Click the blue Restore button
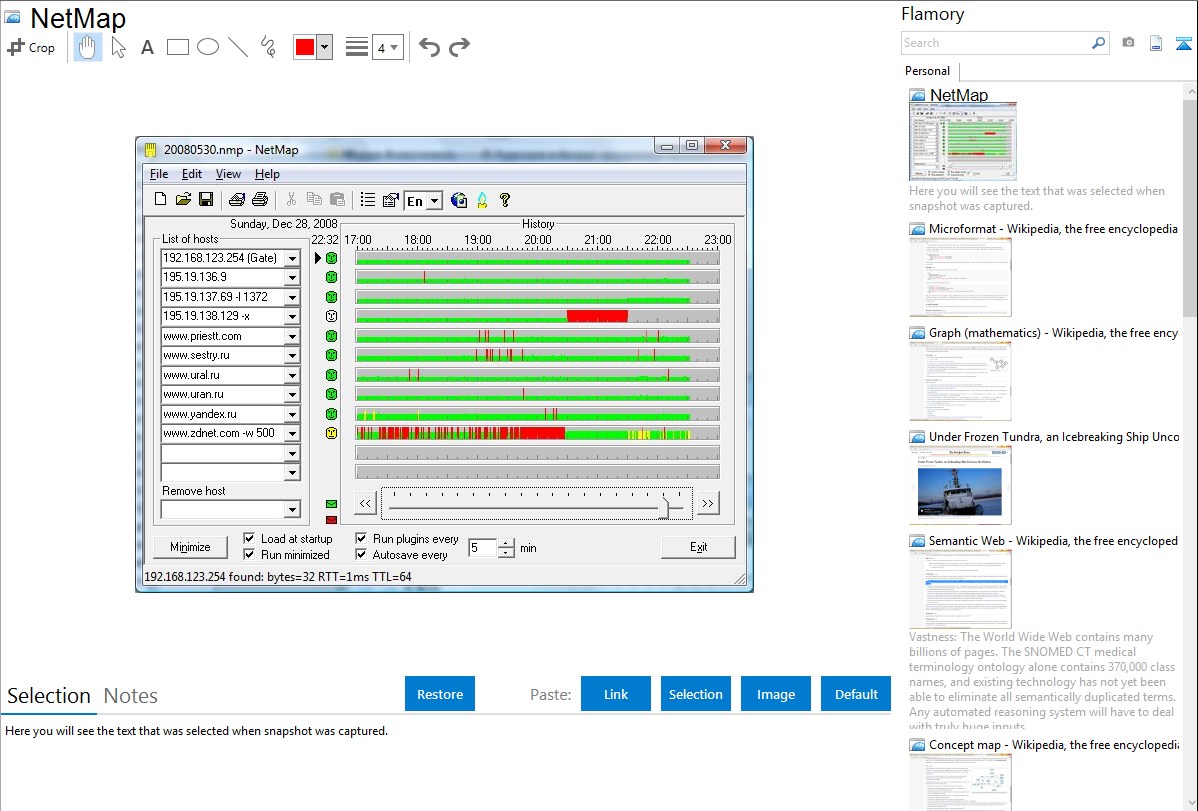The height and width of the screenshot is (811, 1198). [x=440, y=693]
